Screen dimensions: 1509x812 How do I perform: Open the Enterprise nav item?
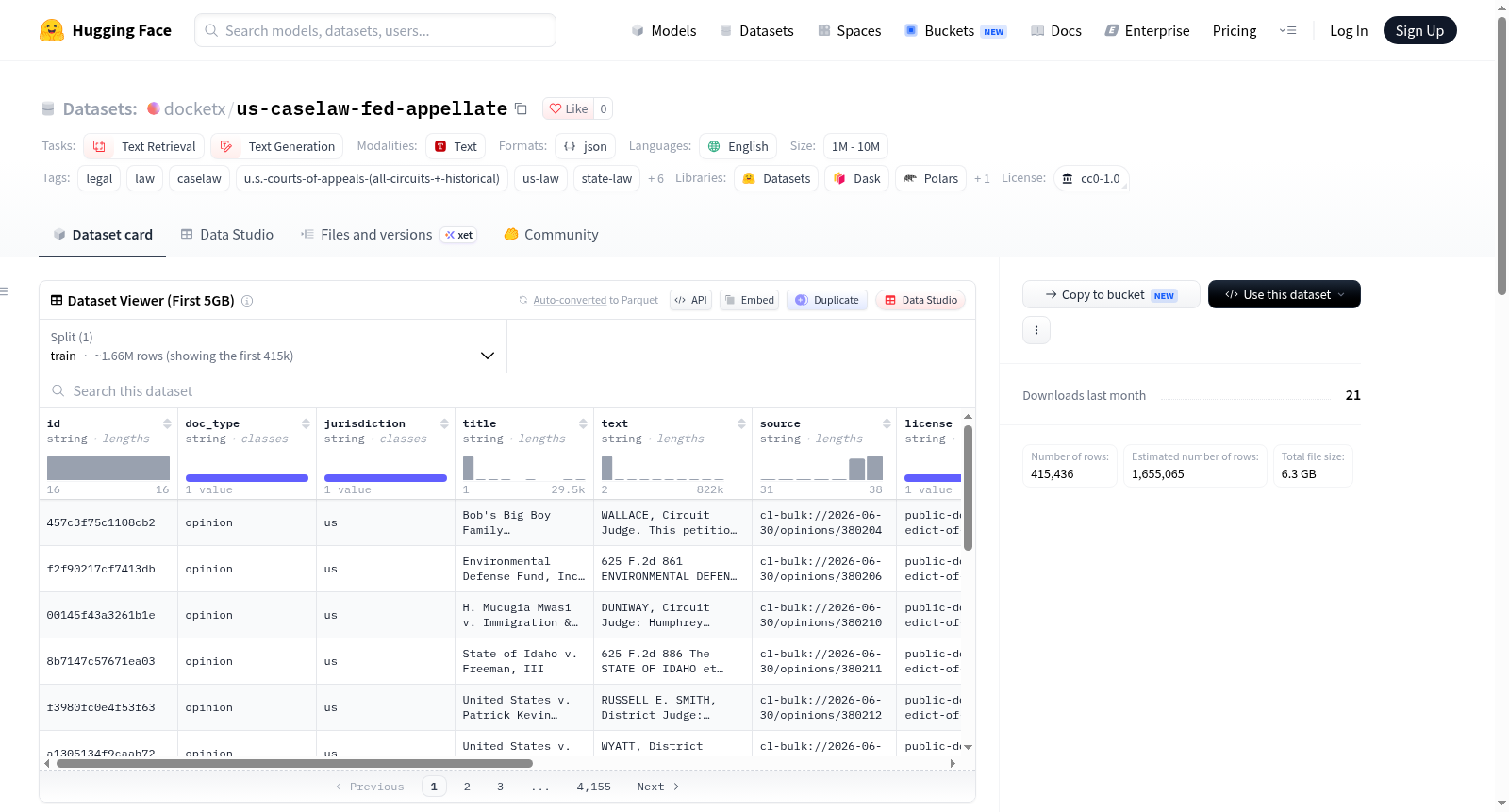coord(1148,30)
